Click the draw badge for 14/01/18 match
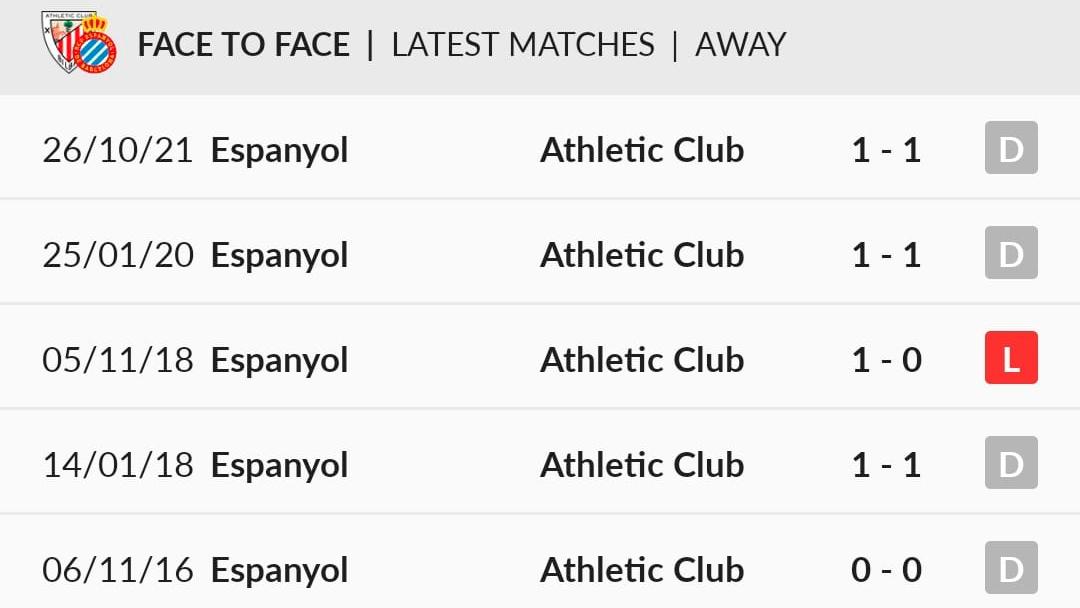The height and width of the screenshot is (608, 1080). pos(1011,463)
